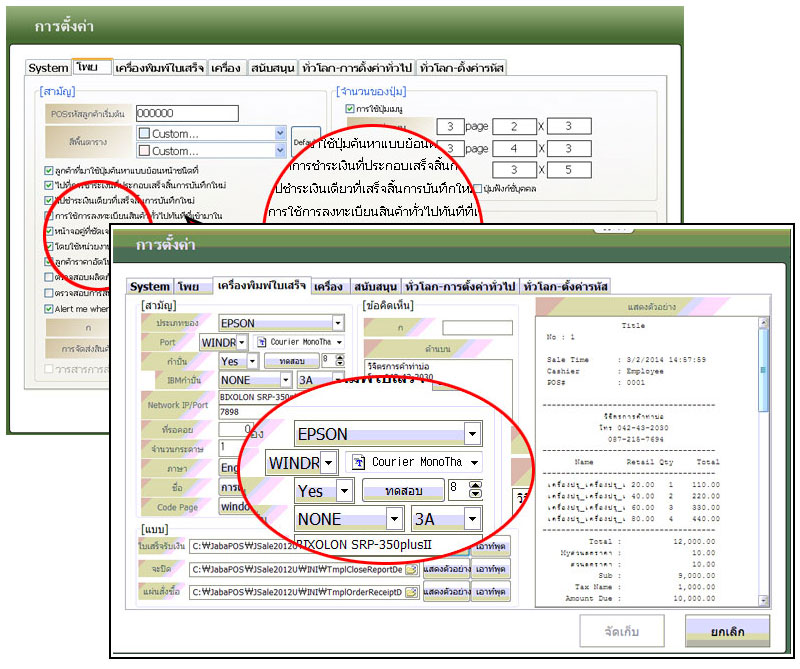Toggle the checkbox starting with หน้าจอคู่
This screenshot has height=669, width=800.
click(48, 231)
